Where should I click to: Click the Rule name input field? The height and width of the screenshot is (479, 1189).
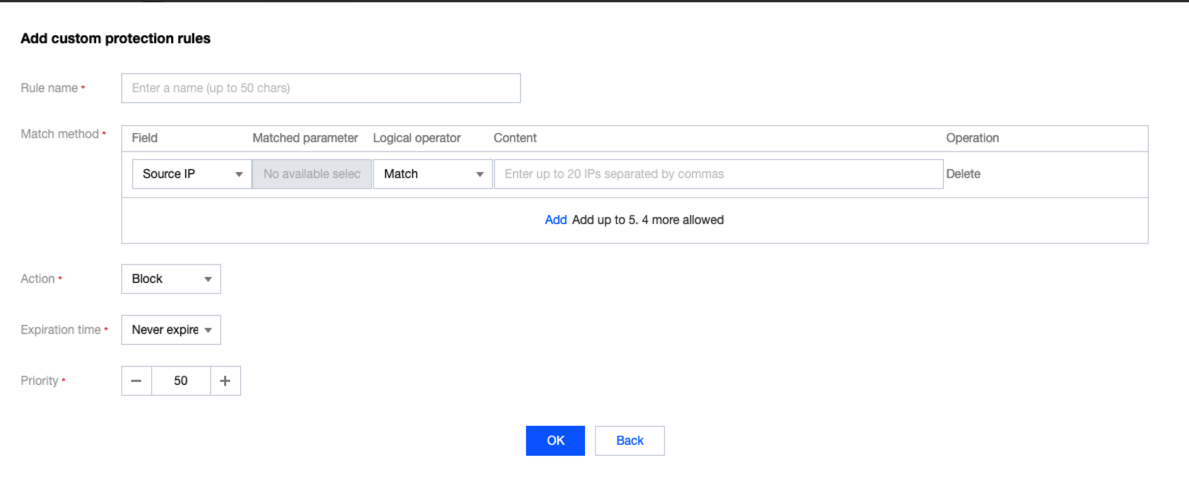(x=320, y=88)
